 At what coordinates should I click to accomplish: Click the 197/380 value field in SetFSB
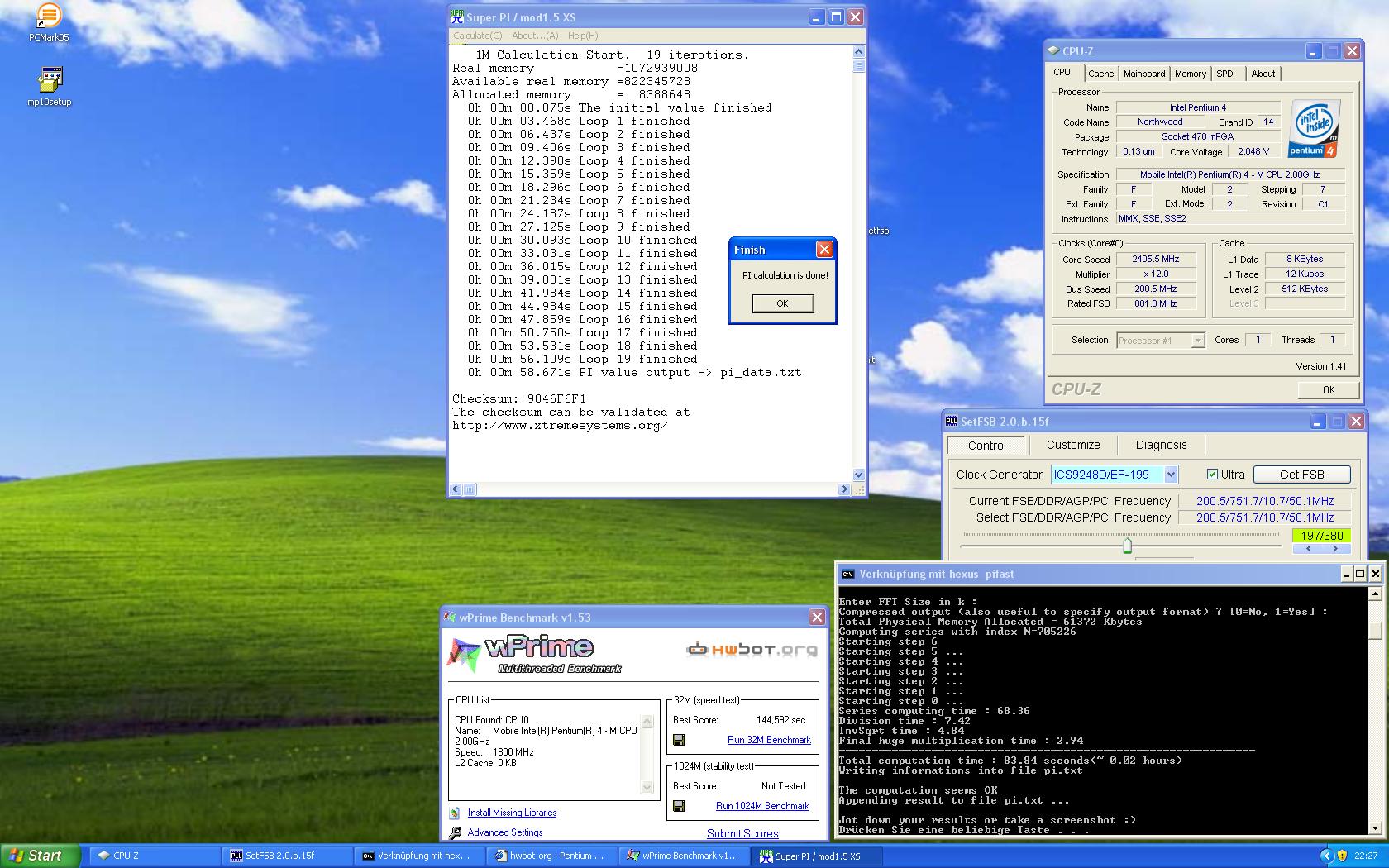[x=1321, y=536]
